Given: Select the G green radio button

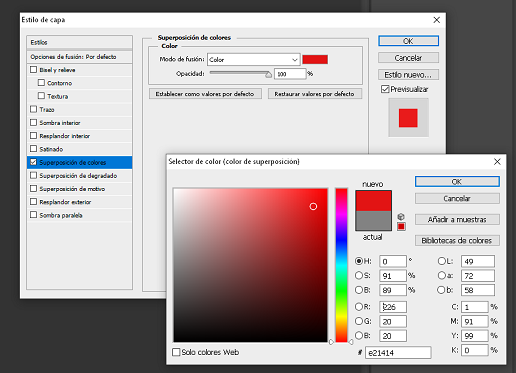Looking at the screenshot, I should 359,321.
